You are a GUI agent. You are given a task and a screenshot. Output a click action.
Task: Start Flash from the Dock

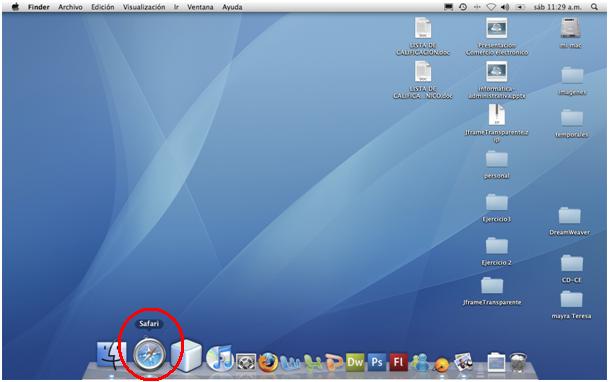[x=398, y=362]
